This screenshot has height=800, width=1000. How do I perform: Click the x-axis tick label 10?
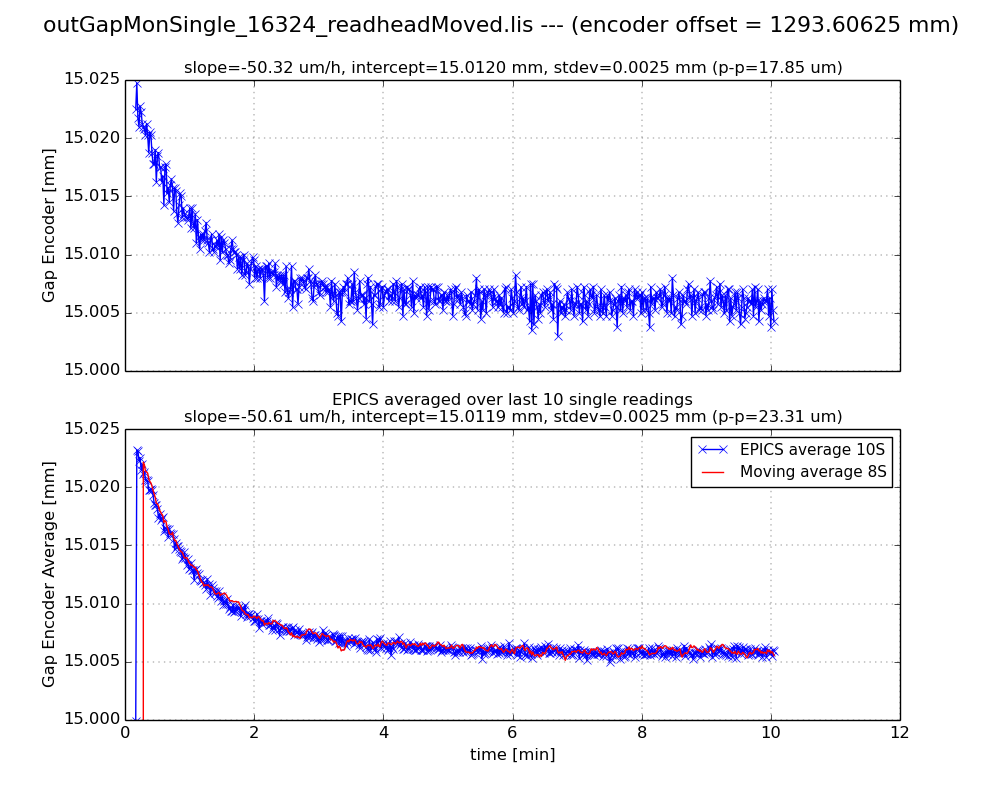(770, 733)
